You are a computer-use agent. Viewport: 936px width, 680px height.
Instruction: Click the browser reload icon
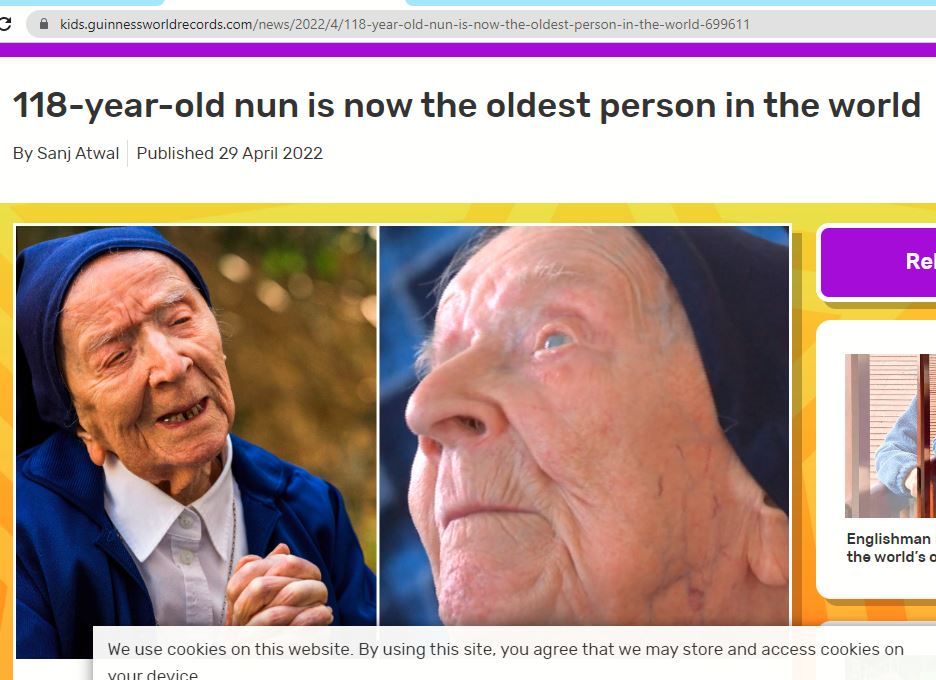5,24
